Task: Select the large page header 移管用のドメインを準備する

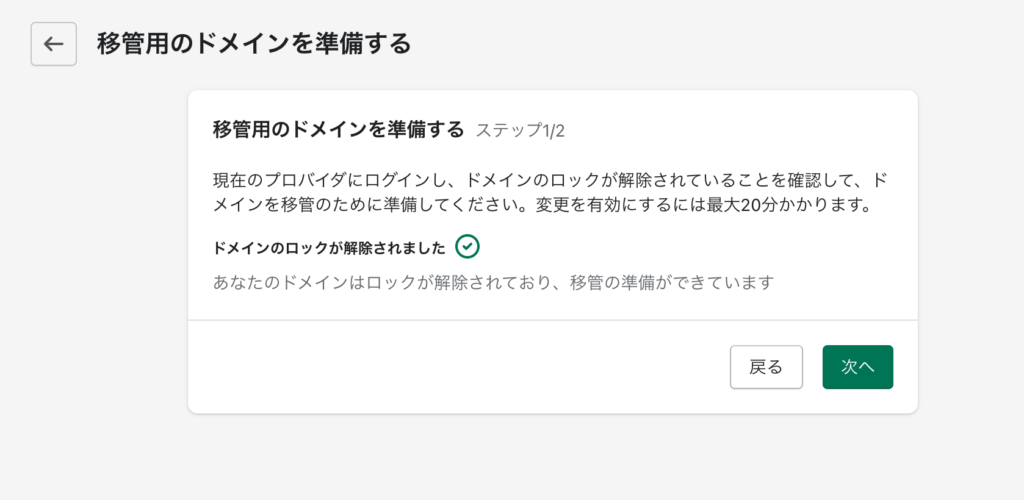Action: point(254,44)
